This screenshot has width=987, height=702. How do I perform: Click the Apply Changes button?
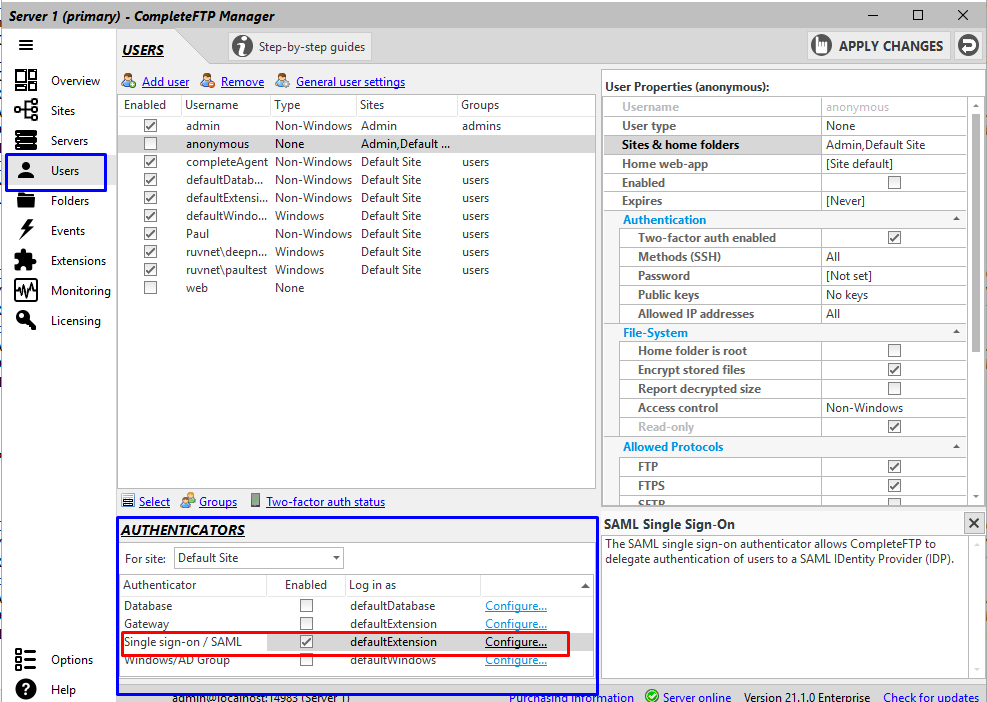coord(879,46)
